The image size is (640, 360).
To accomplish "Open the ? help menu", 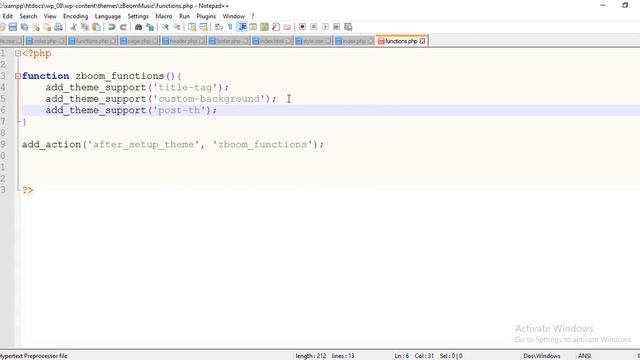I will coord(253,16).
